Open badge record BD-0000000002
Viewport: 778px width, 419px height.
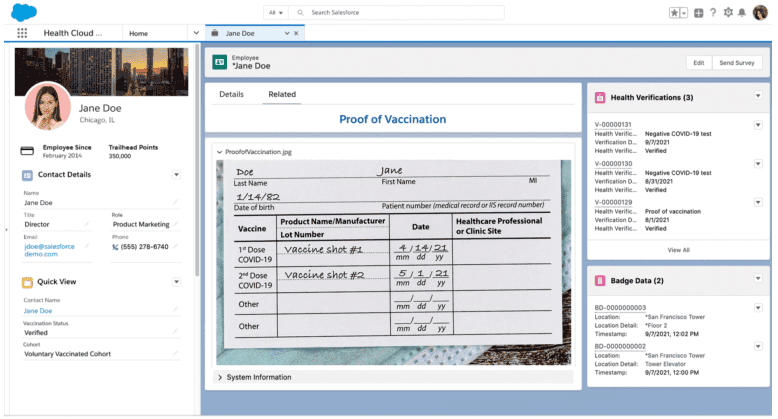click(620, 347)
